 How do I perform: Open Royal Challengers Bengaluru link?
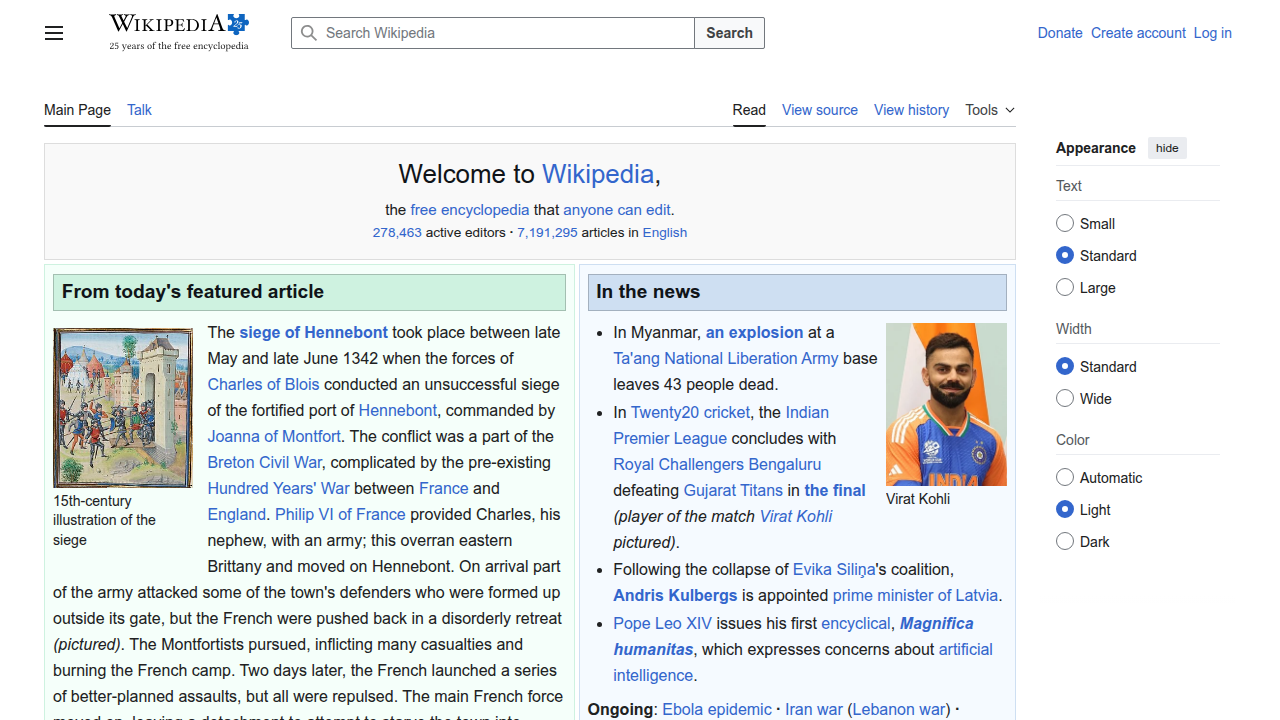tap(717, 464)
